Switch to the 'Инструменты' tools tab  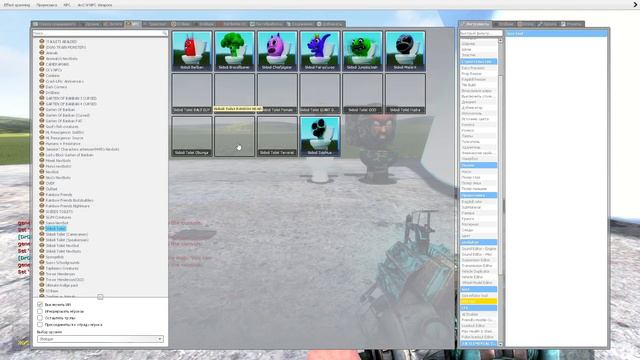click(x=475, y=24)
